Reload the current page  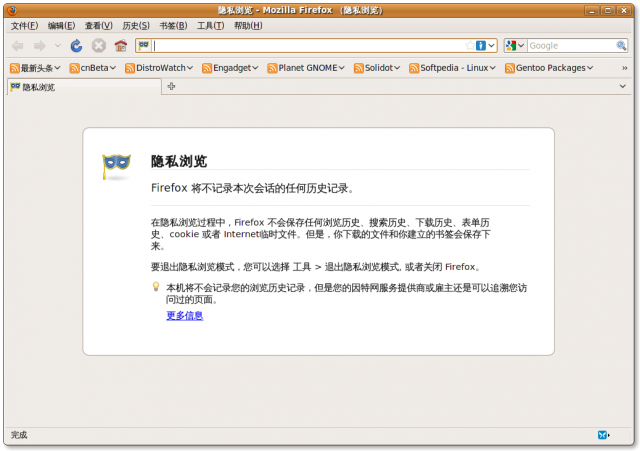point(76,46)
